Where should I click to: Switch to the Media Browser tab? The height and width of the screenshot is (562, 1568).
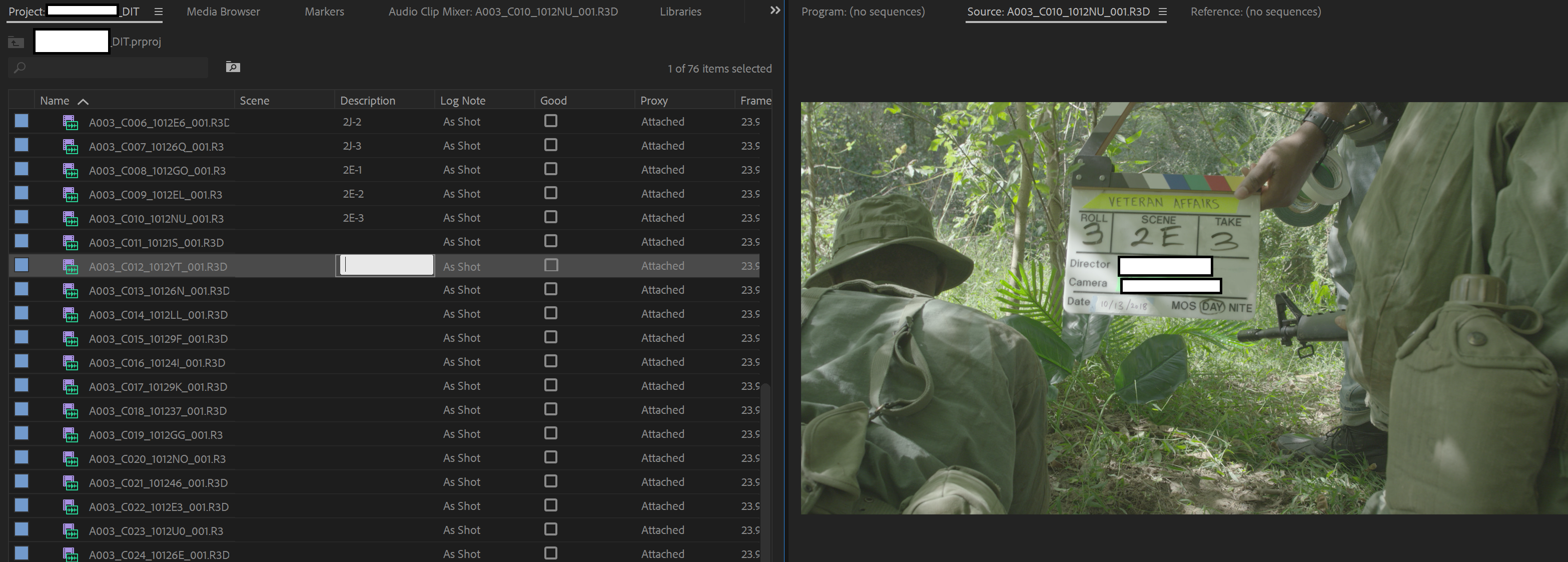pos(223,12)
